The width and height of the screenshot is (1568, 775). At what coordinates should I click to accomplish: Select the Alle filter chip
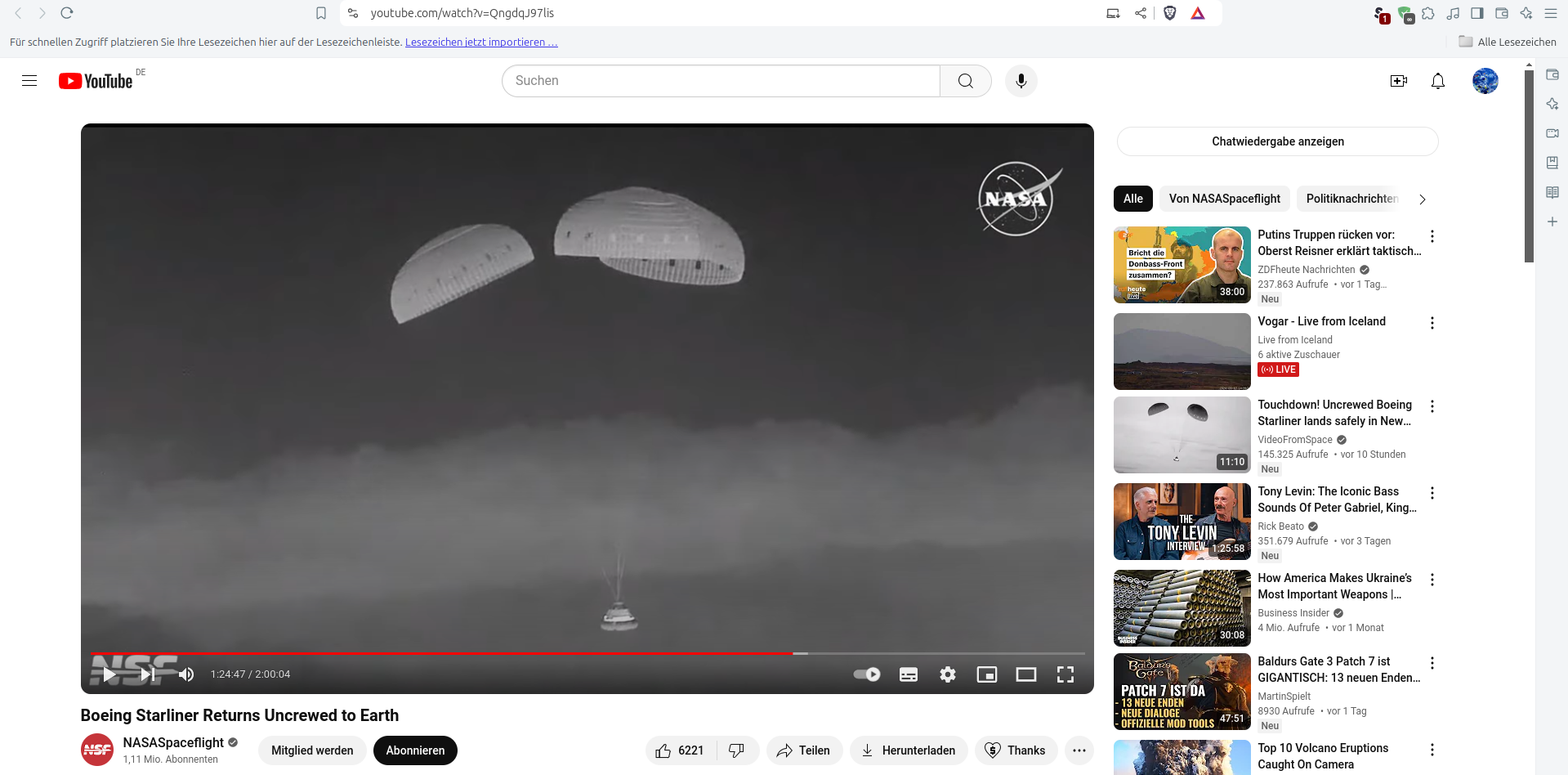click(1133, 199)
